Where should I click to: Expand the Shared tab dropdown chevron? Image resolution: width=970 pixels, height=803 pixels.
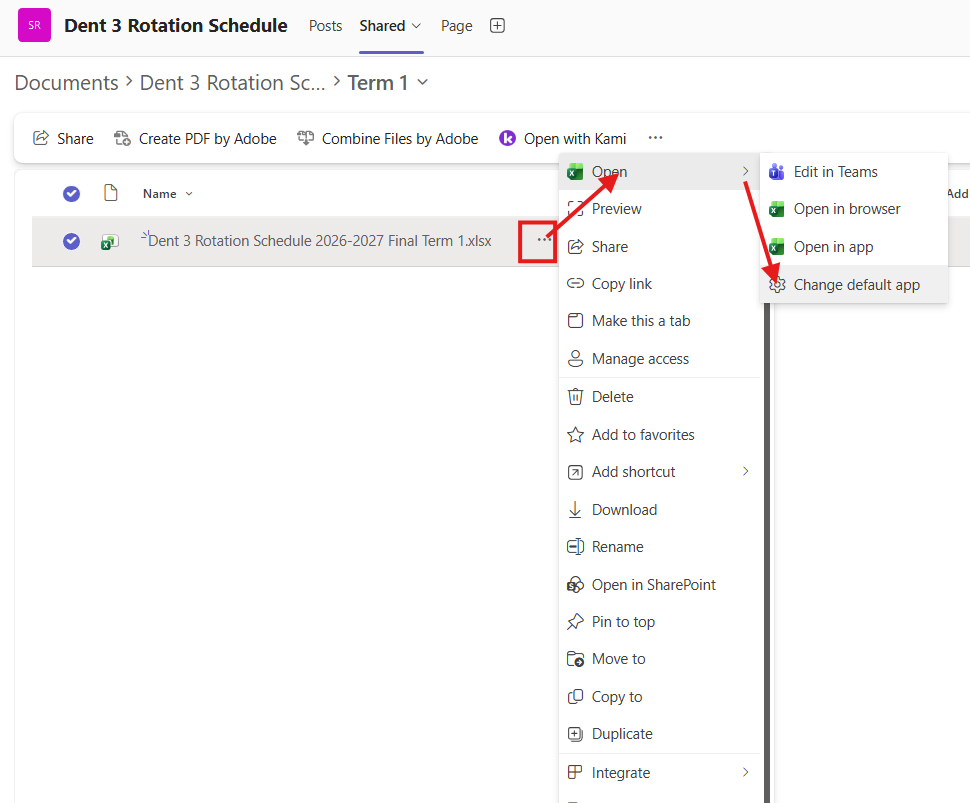click(416, 26)
